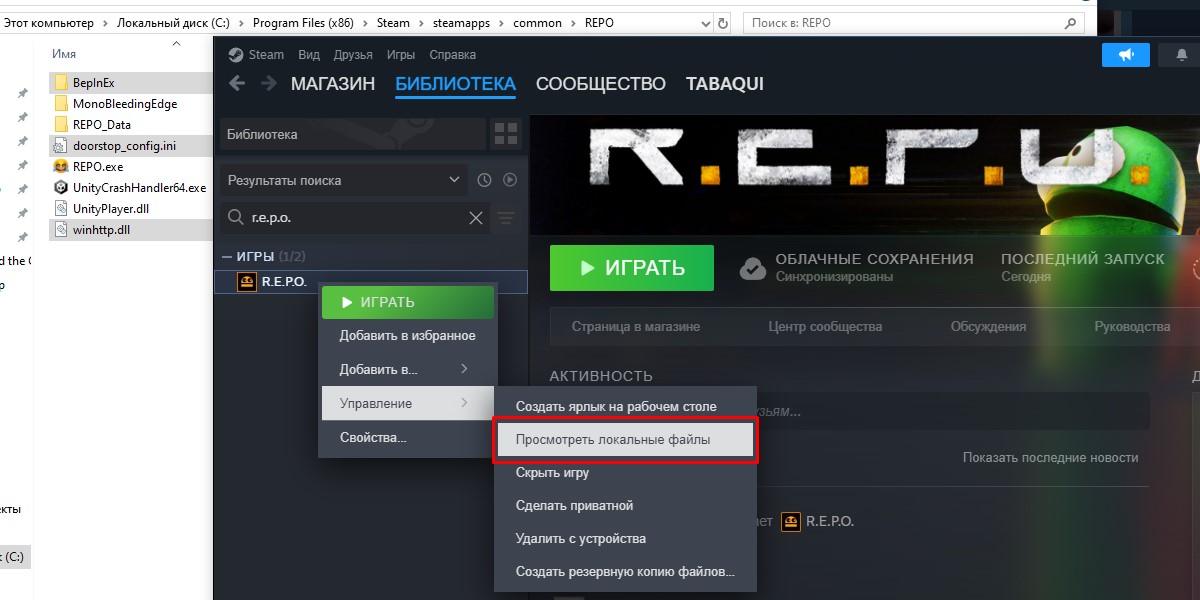
Task: Expand chevron after Steam breadcrumb
Action: pyautogui.click(x=421, y=22)
